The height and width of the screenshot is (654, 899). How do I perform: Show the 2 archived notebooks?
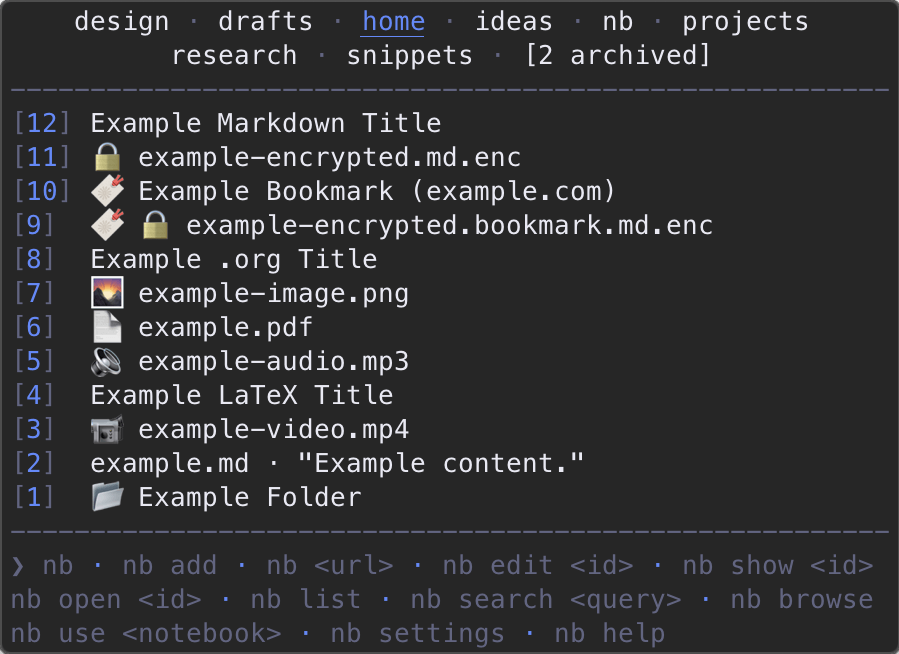617,56
